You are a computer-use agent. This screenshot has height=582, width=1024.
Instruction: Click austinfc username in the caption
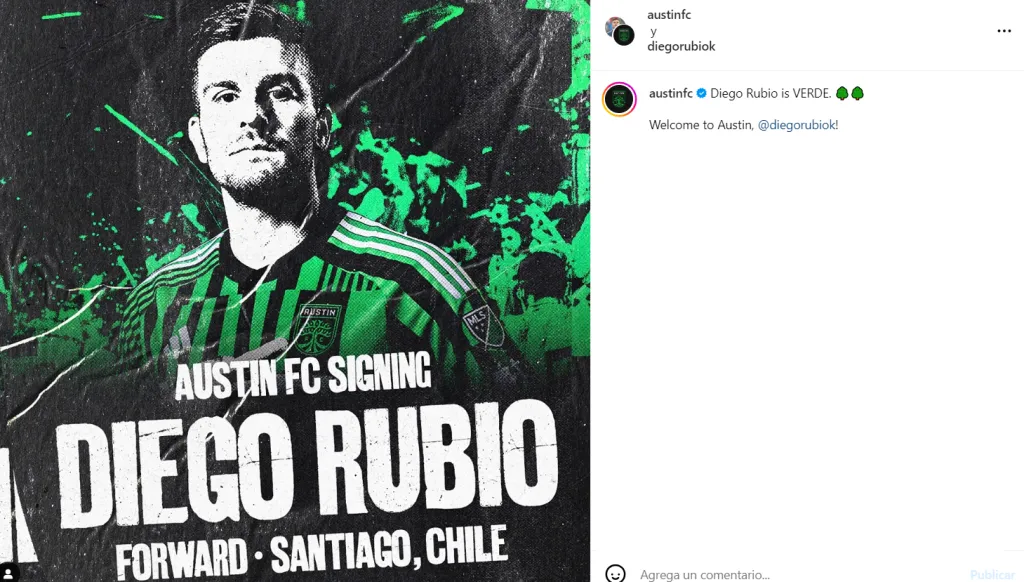671,93
